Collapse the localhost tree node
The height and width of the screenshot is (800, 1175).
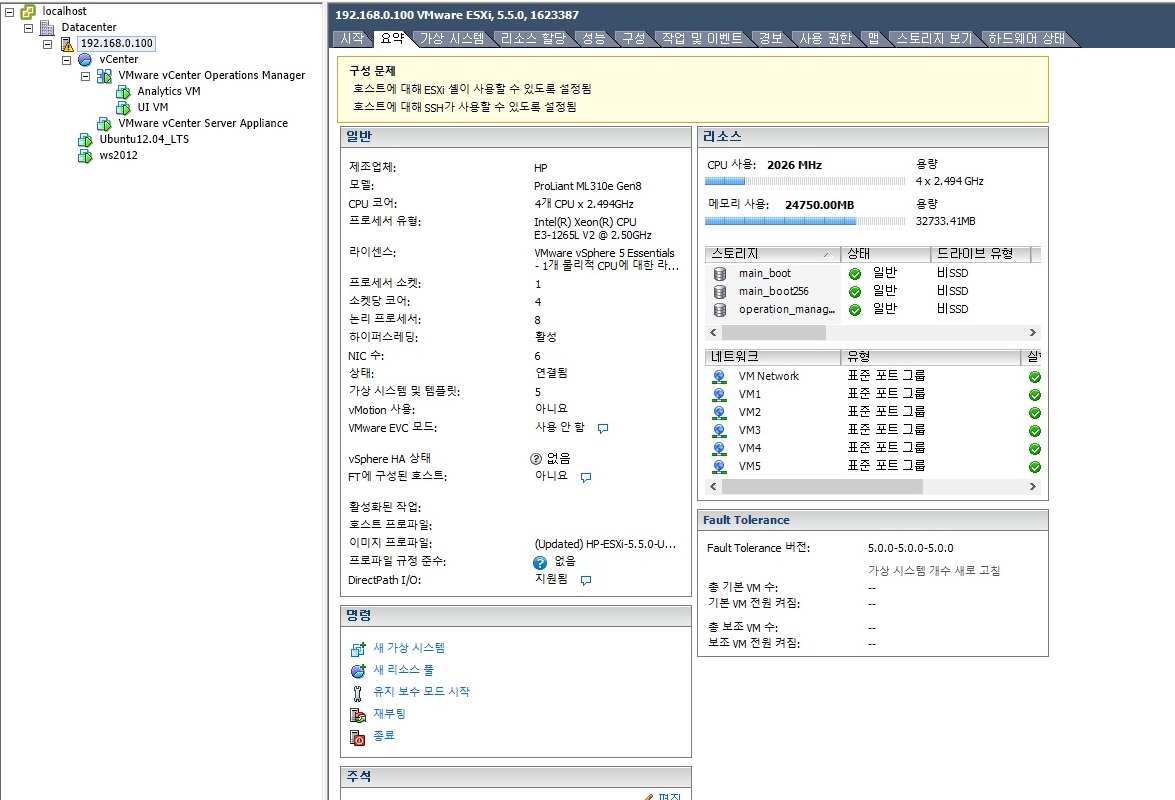(10, 12)
